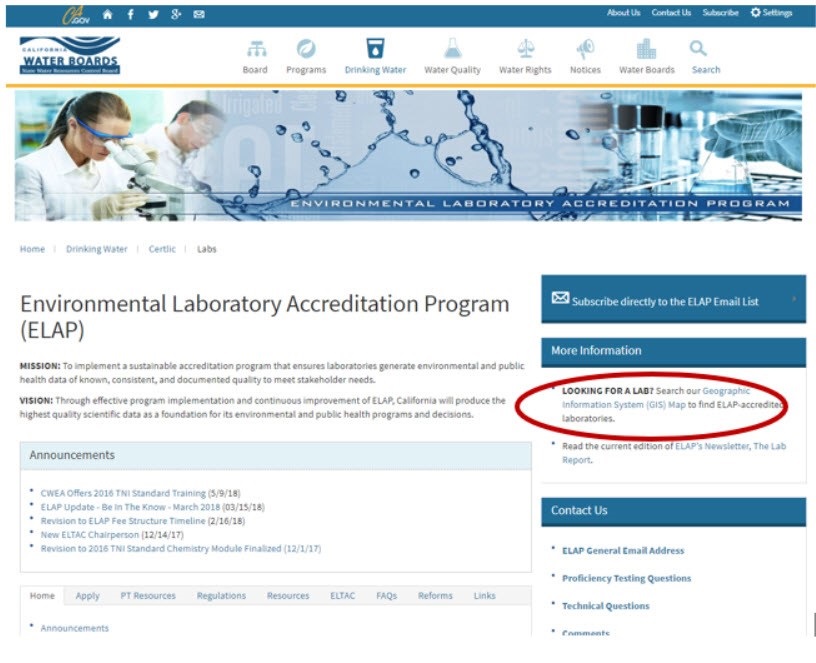The width and height of the screenshot is (816, 663).
Task: Click the California Water Boards logo
Action: pyautogui.click(x=70, y=55)
